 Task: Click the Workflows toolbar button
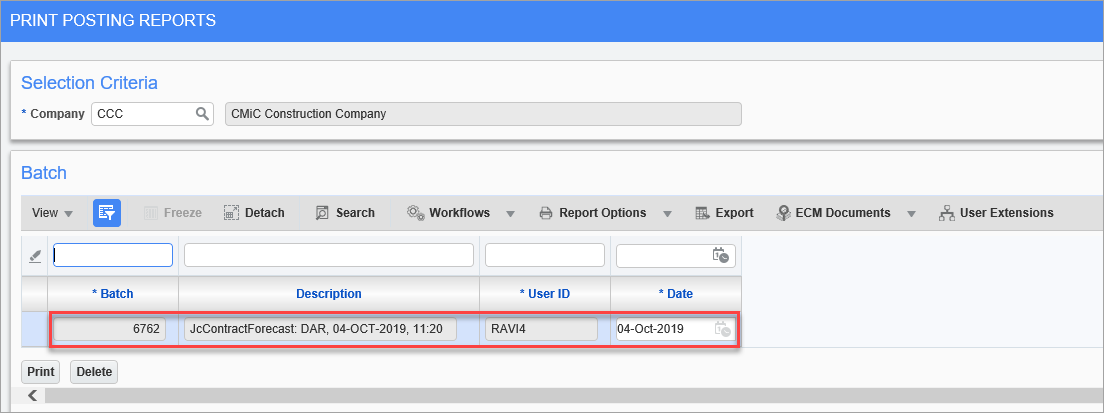click(x=448, y=212)
